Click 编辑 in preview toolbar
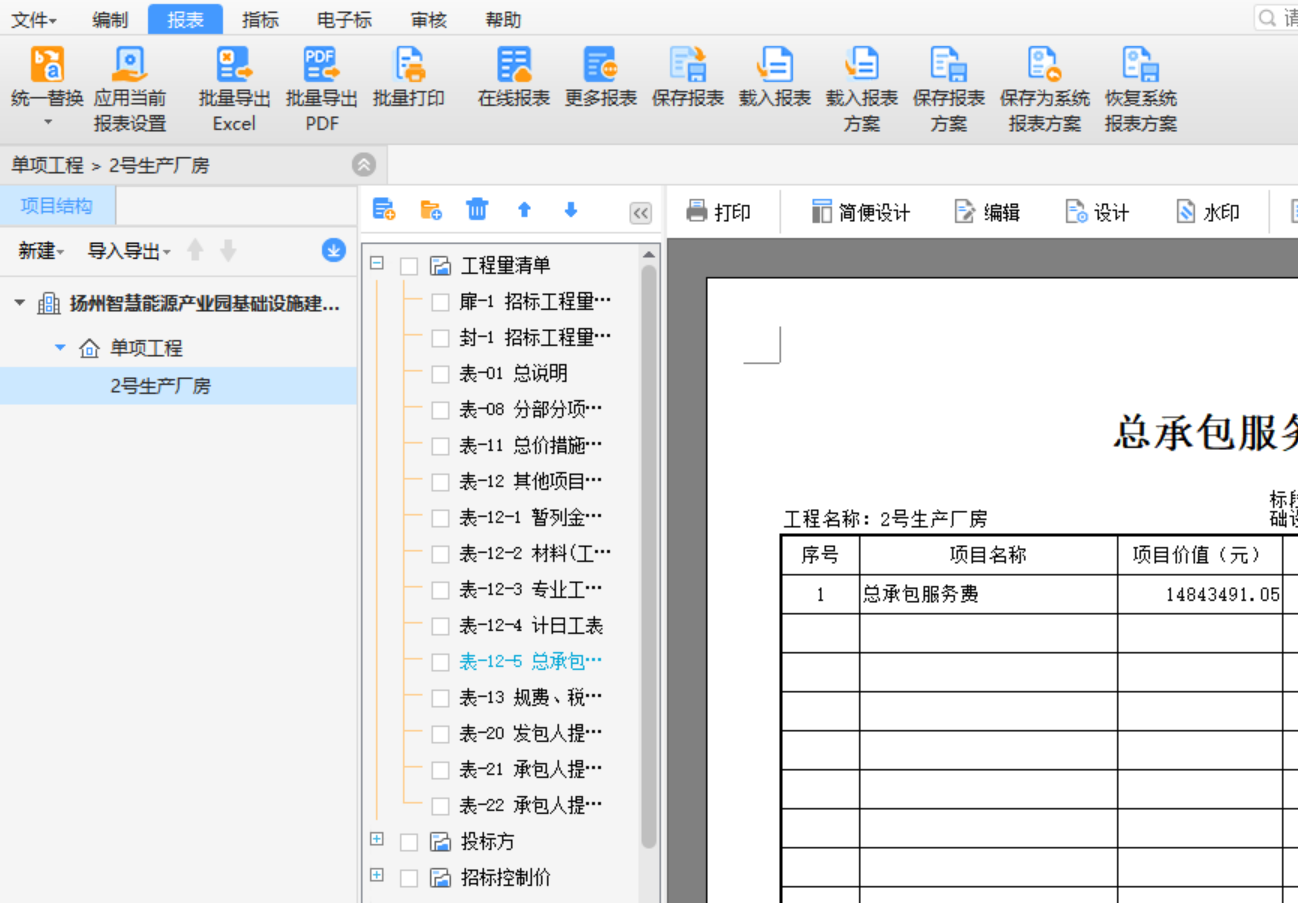 coord(987,212)
